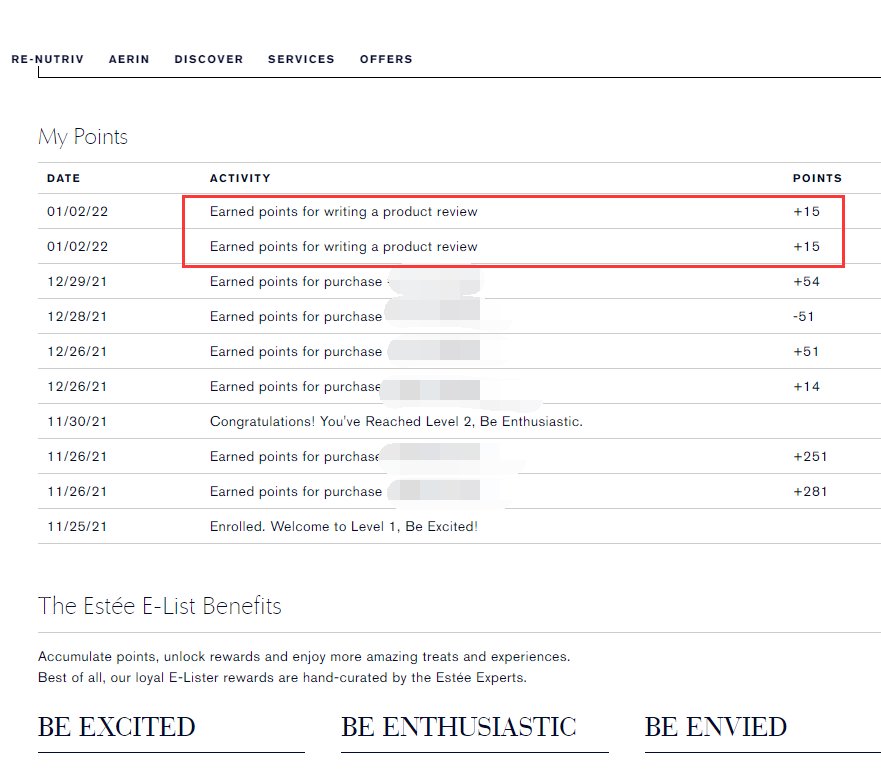Image resolution: width=881 pixels, height=770 pixels.
Task: Open the OFFERS navigation item
Action: [386, 59]
